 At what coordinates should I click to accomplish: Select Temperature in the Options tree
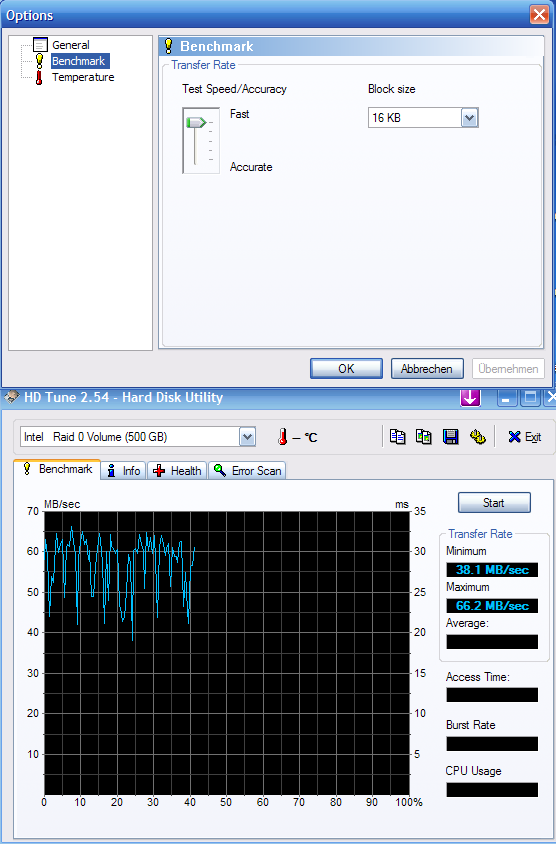(83, 77)
